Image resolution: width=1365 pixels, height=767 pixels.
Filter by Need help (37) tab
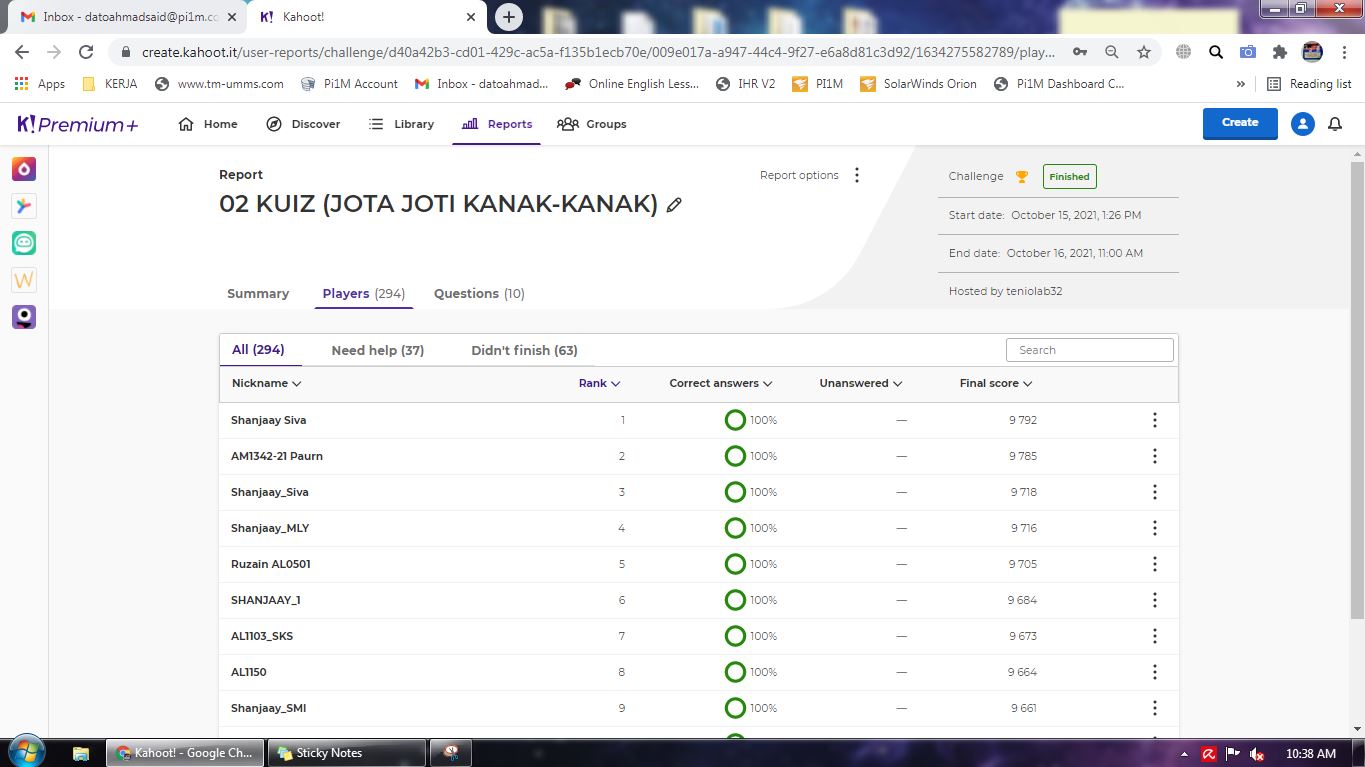tap(377, 350)
